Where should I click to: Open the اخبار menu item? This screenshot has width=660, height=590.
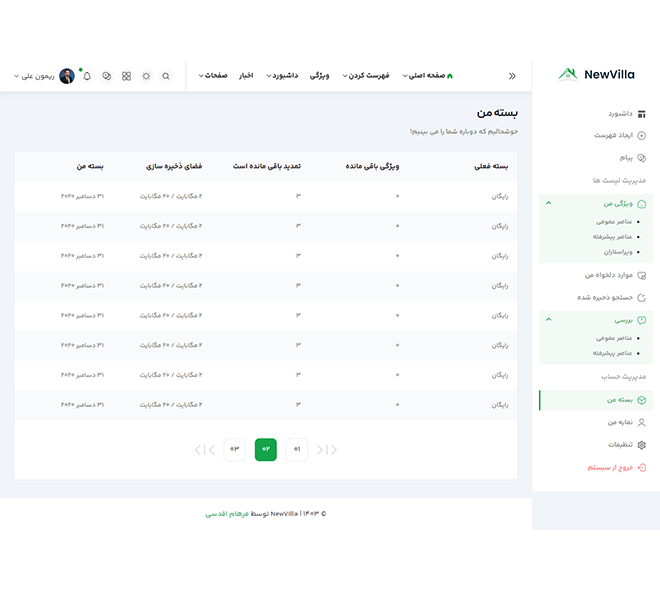tap(246, 76)
